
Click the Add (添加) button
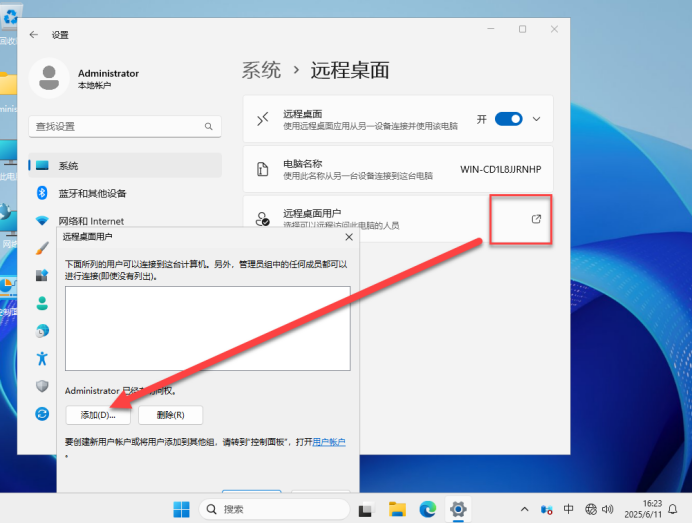(98, 414)
